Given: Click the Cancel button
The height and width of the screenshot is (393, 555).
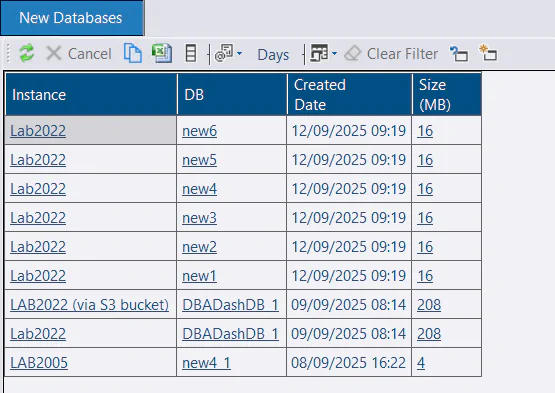Looking at the screenshot, I should coord(79,54).
